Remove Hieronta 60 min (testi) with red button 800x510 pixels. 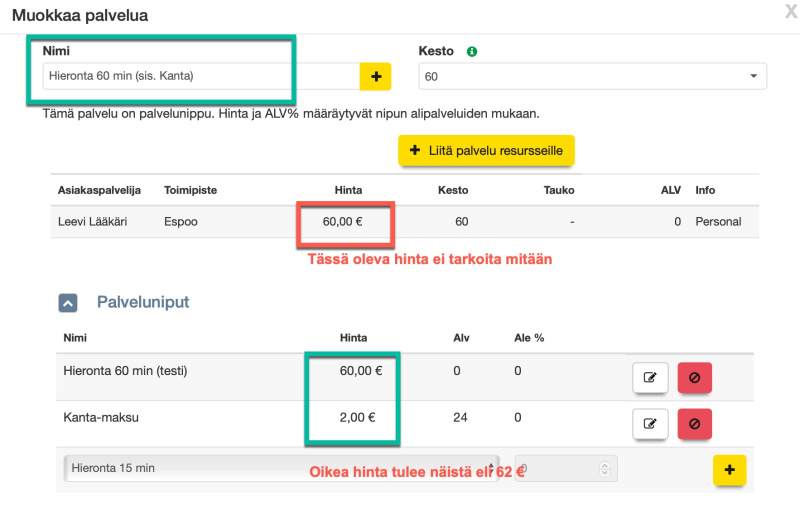(694, 377)
